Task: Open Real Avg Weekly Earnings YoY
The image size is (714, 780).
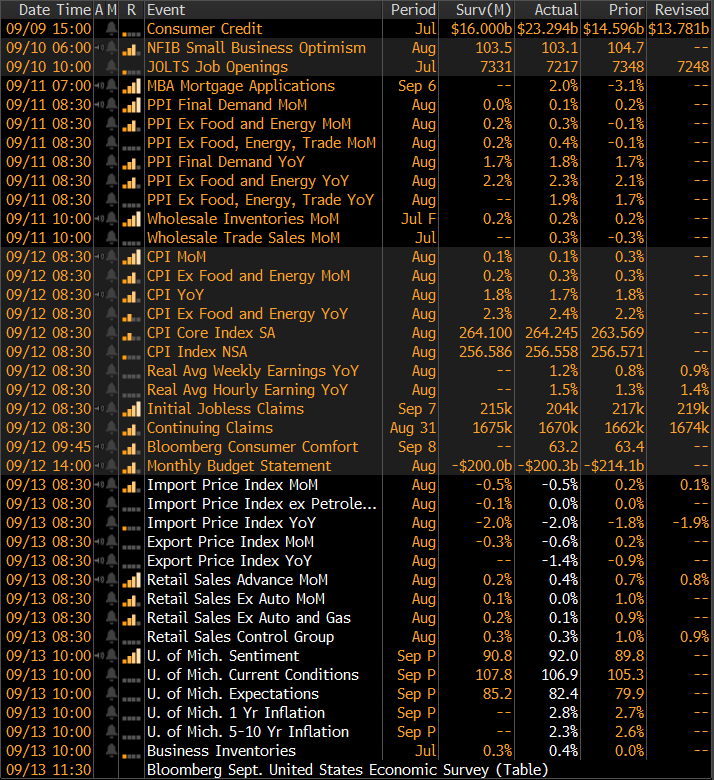Action: pyautogui.click(x=253, y=371)
